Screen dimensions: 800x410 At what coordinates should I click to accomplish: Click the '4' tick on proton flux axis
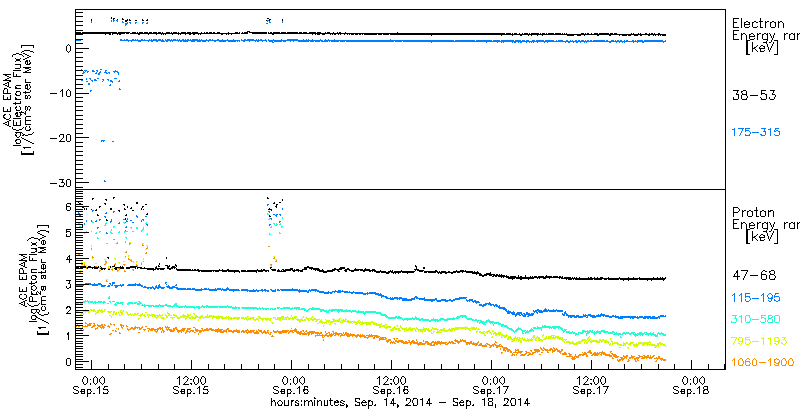[68, 259]
